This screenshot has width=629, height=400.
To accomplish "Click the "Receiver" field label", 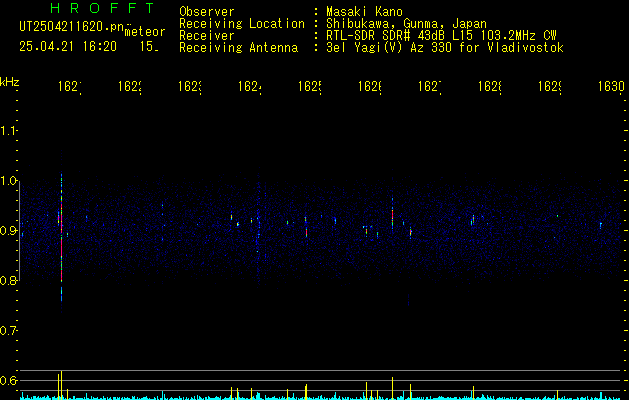I will [x=207, y=36].
